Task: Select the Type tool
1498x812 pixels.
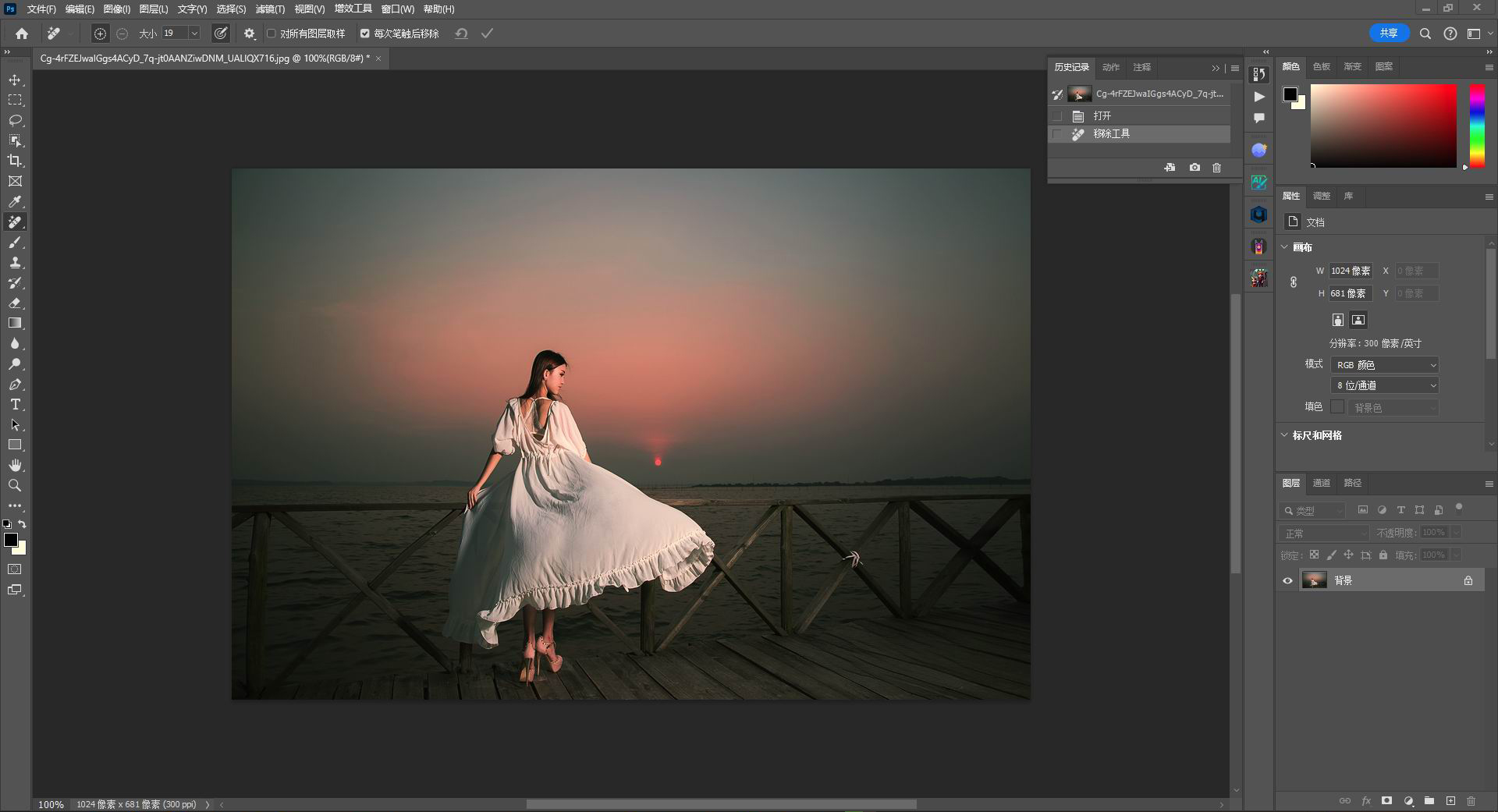Action: click(15, 404)
